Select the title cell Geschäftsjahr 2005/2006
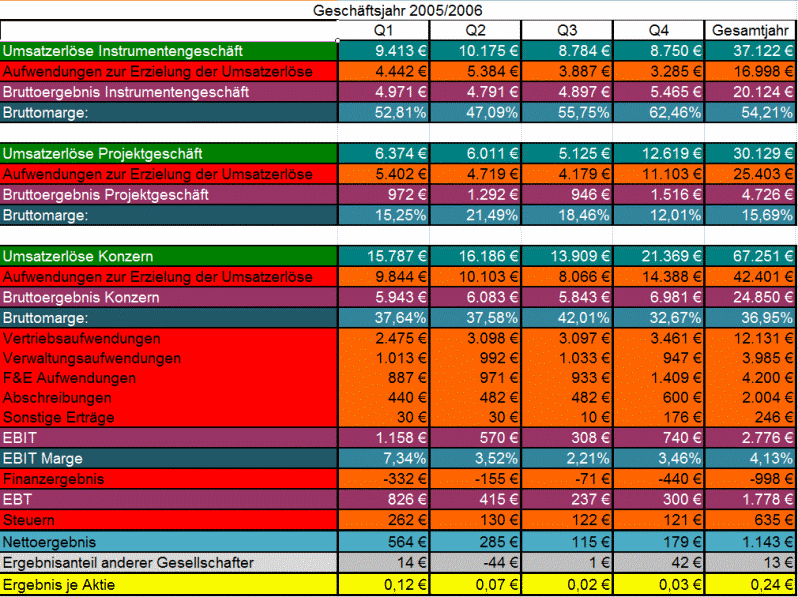This screenshot has width=798, height=597. [397, 10]
